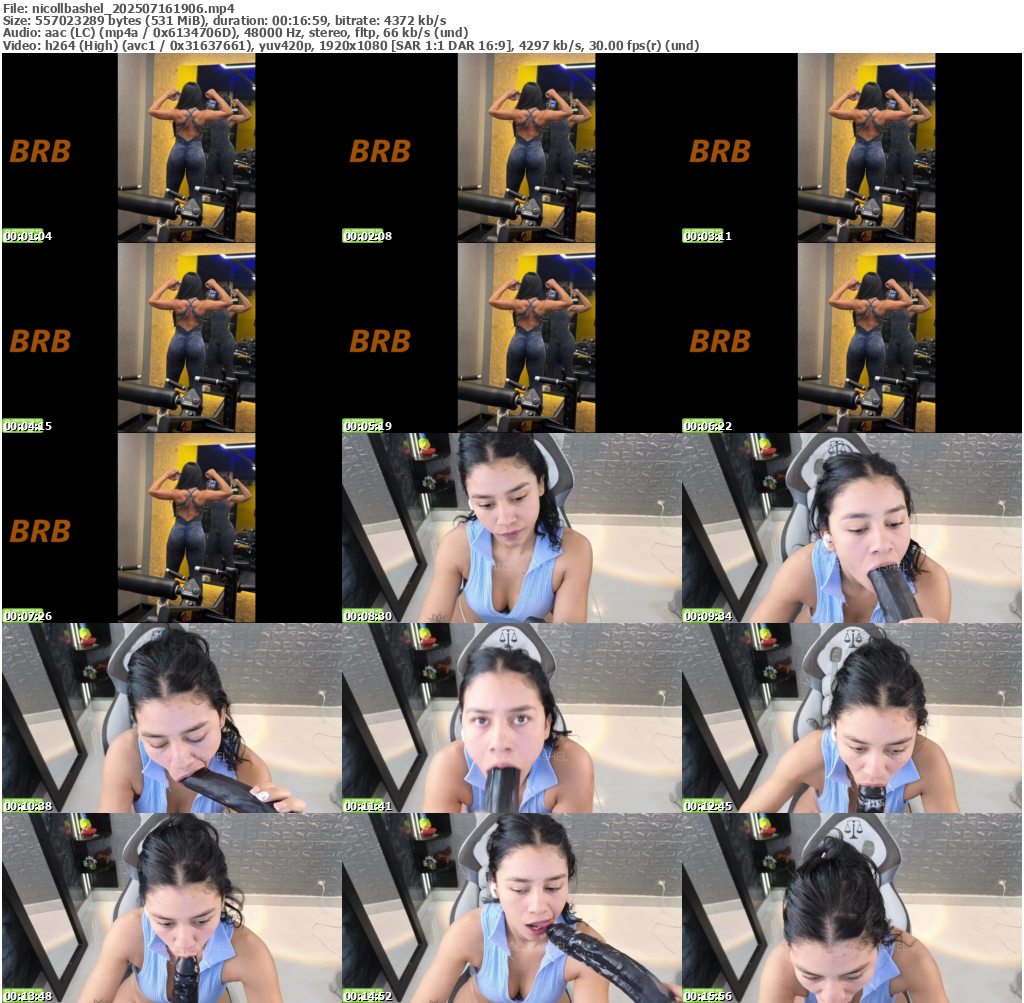The image size is (1024, 1003).
Task: Click the 00:03:11 timestamp label
Action: point(708,236)
